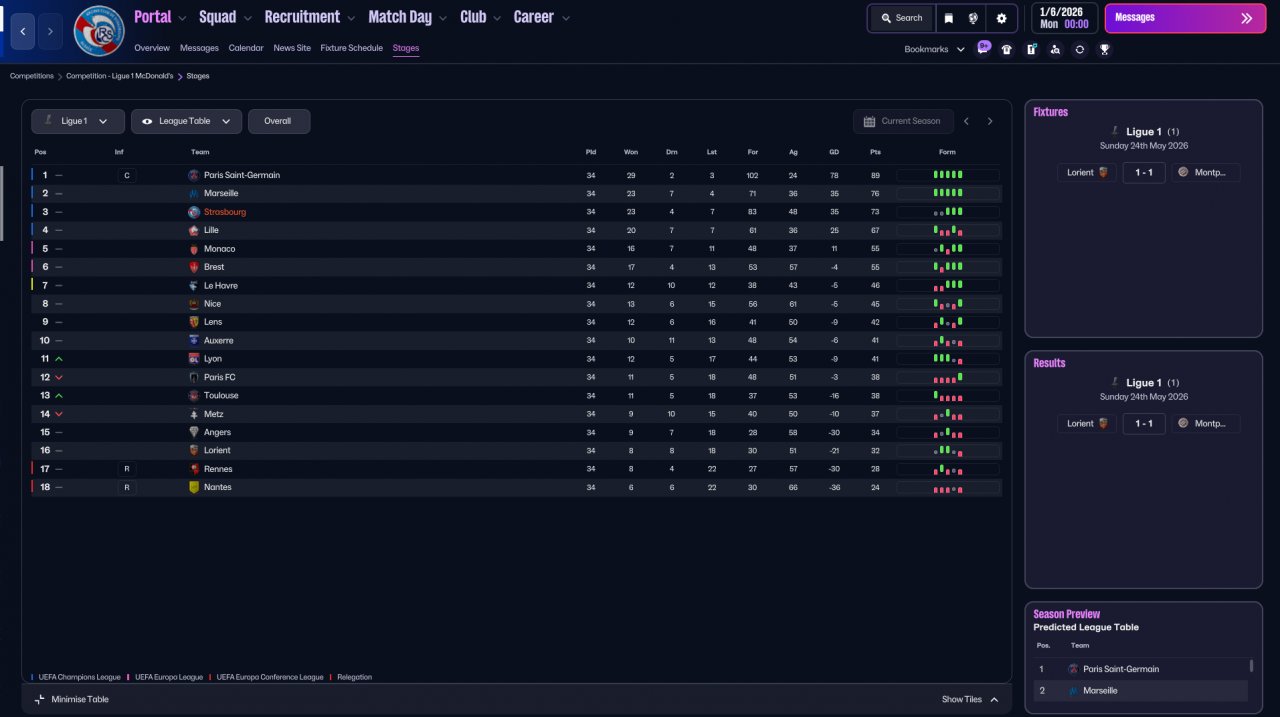Click the calendar icon beside Current Season
This screenshot has width=1280, height=717.
pos(869,121)
